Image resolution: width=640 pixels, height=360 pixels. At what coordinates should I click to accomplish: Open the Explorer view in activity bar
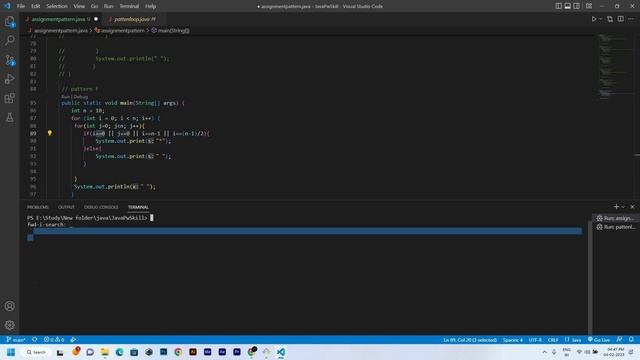(10, 22)
